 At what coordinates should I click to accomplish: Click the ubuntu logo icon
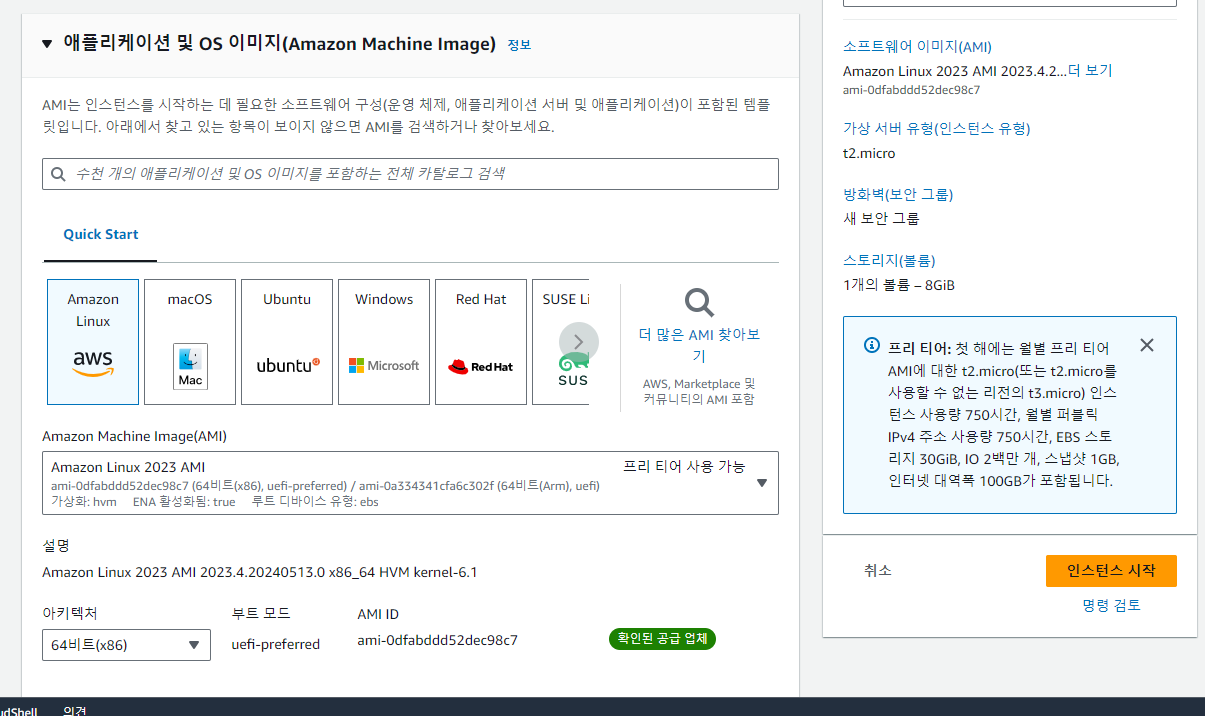[x=287, y=365]
